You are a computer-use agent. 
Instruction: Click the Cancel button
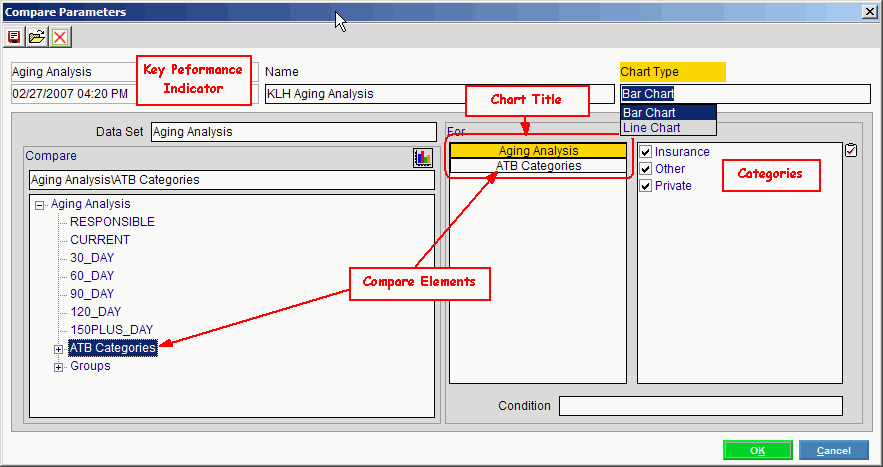coord(833,451)
